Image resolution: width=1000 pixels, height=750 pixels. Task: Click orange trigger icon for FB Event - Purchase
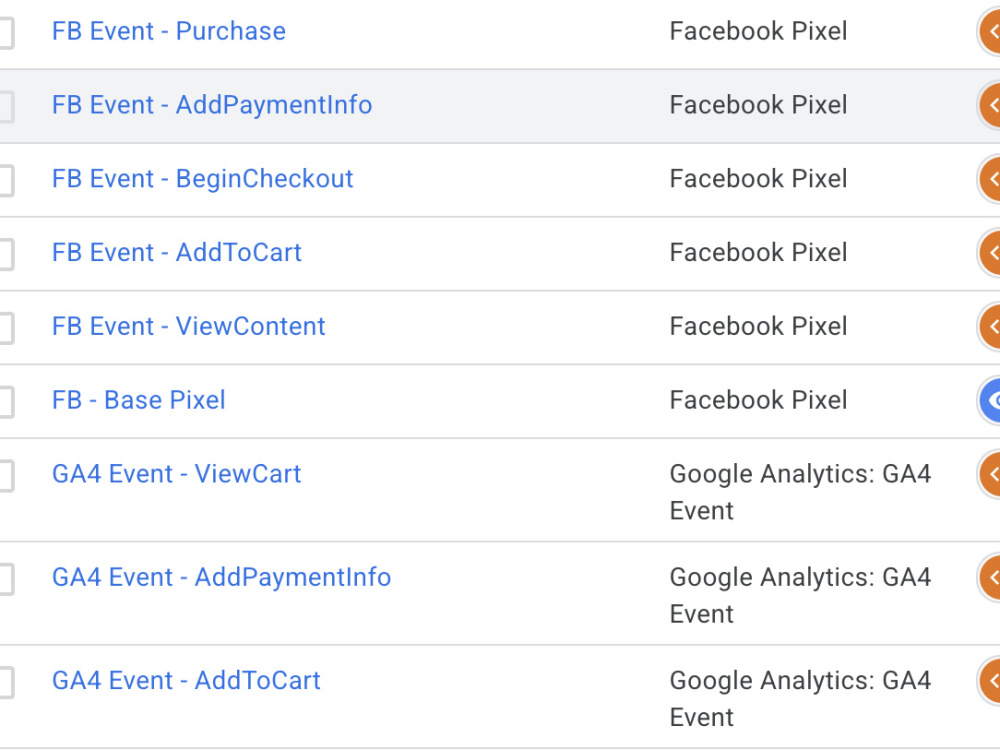(990, 31)
